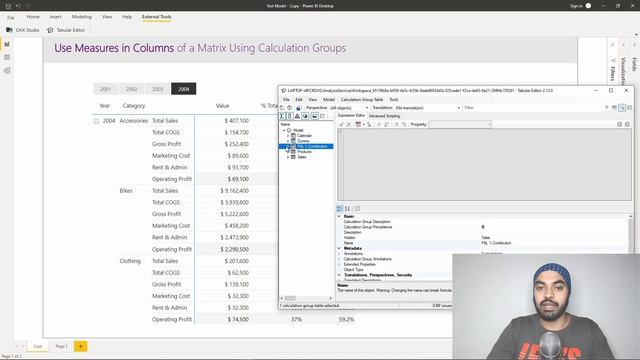Image resolution: width=640 pixels, height=360 pixels.
Task: Open Power BI Home ribbon tab
Action: click(33, 17)
